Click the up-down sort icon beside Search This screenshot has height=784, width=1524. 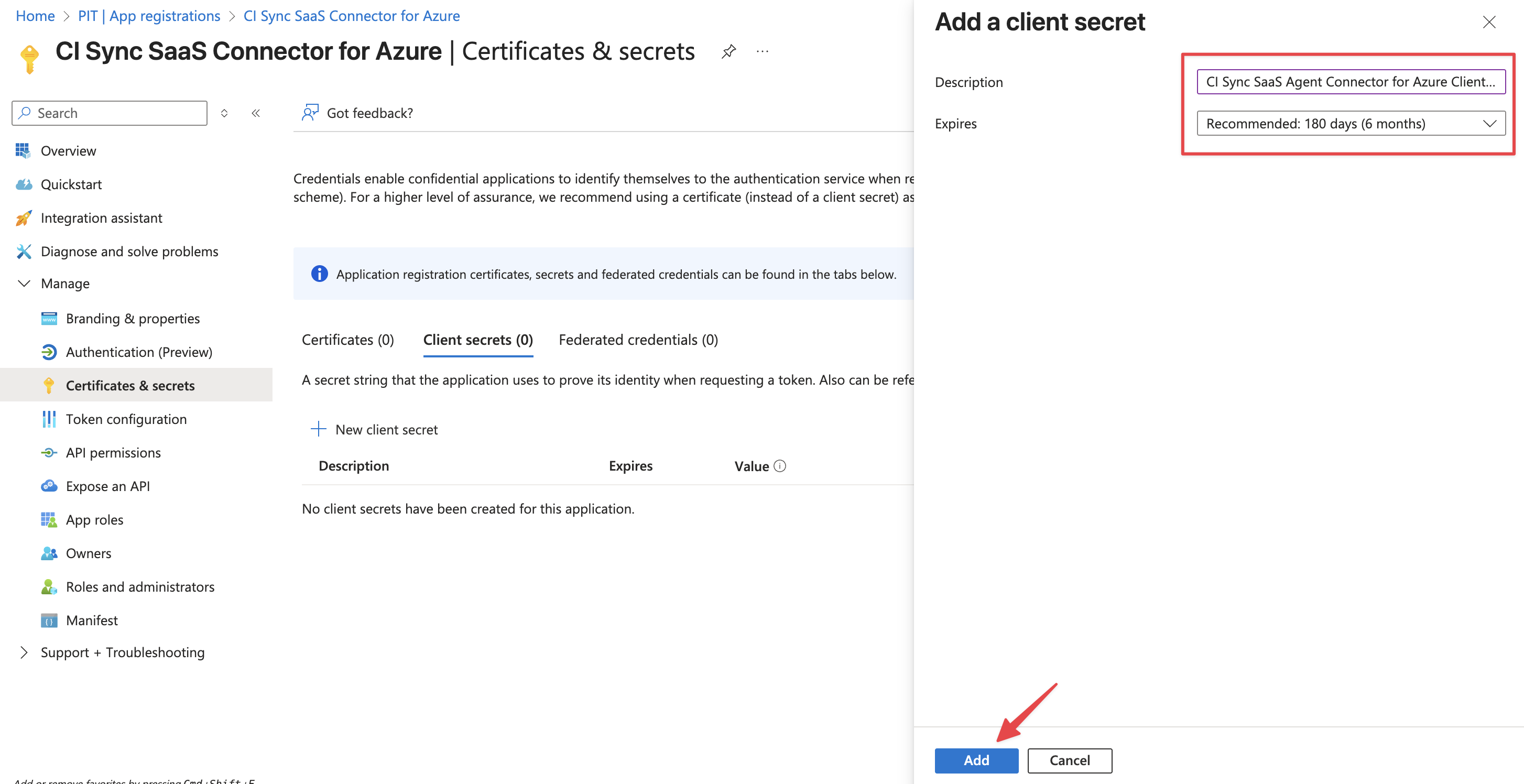click(224, 113)
